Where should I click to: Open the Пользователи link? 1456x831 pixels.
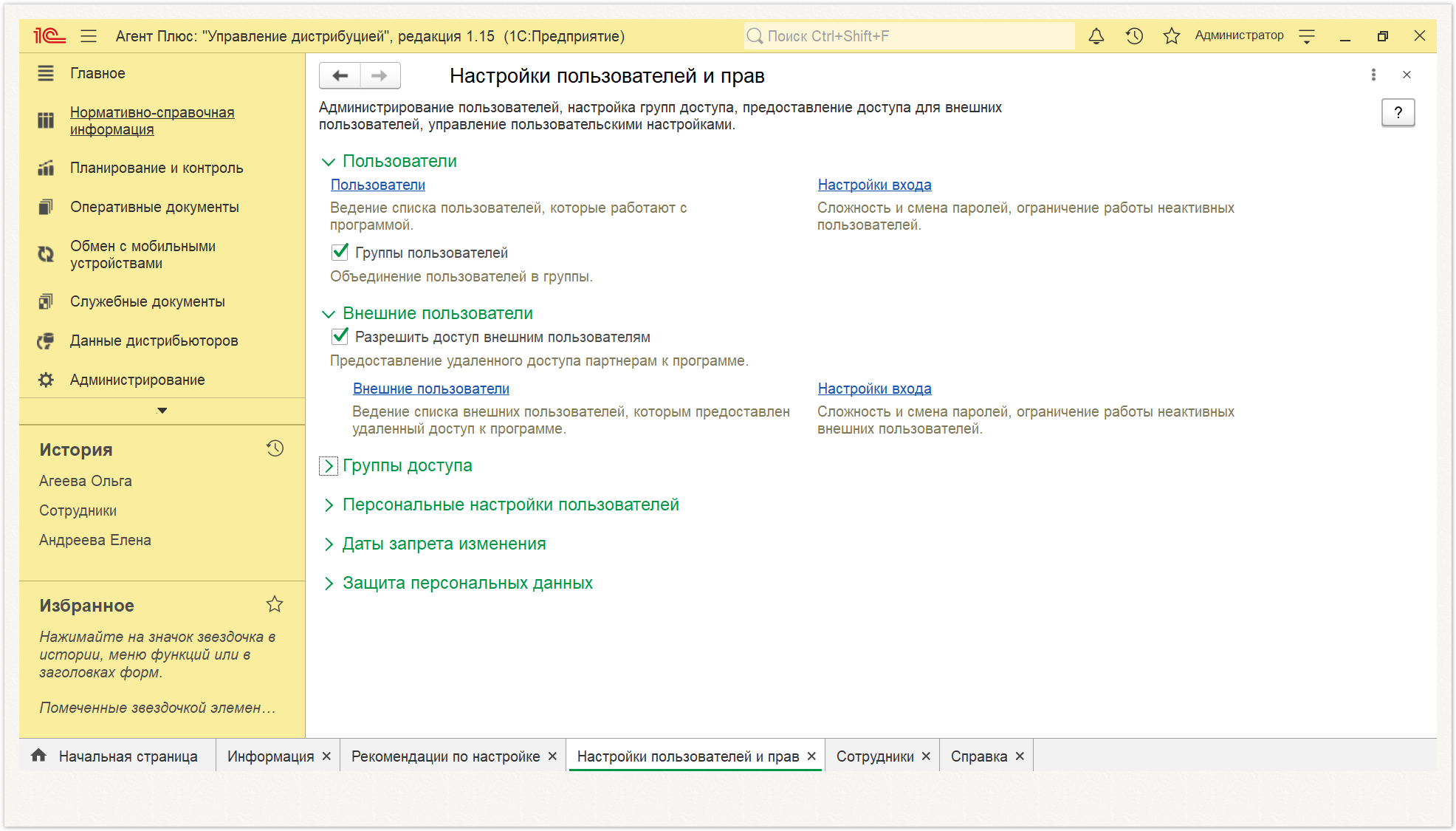click(x=378, y=185)
